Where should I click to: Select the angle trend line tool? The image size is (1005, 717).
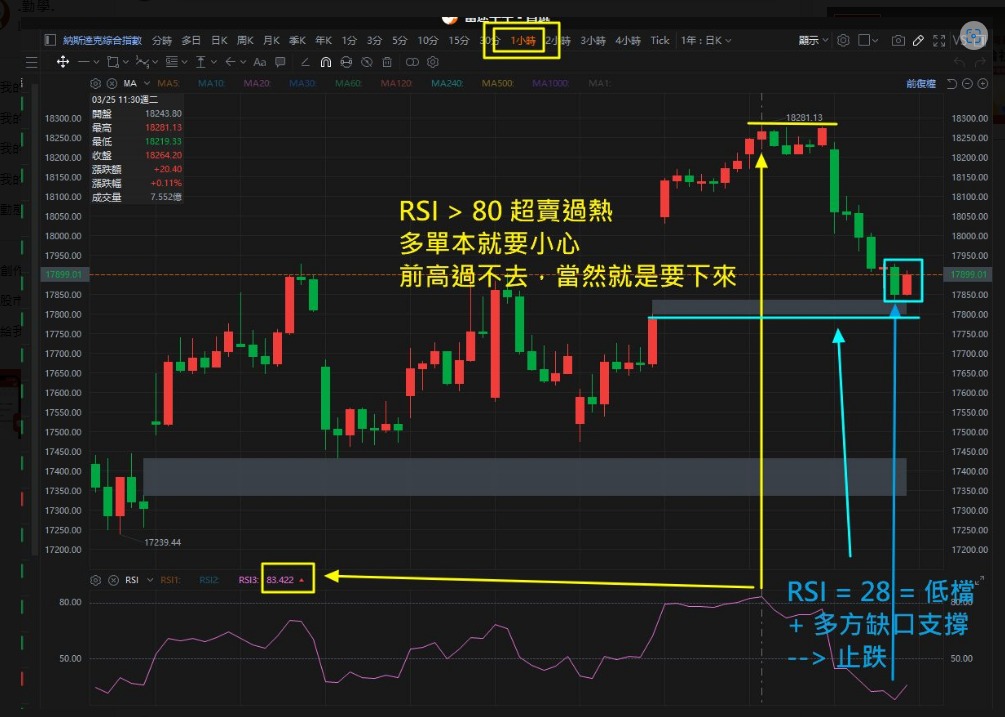coord(305,62)
